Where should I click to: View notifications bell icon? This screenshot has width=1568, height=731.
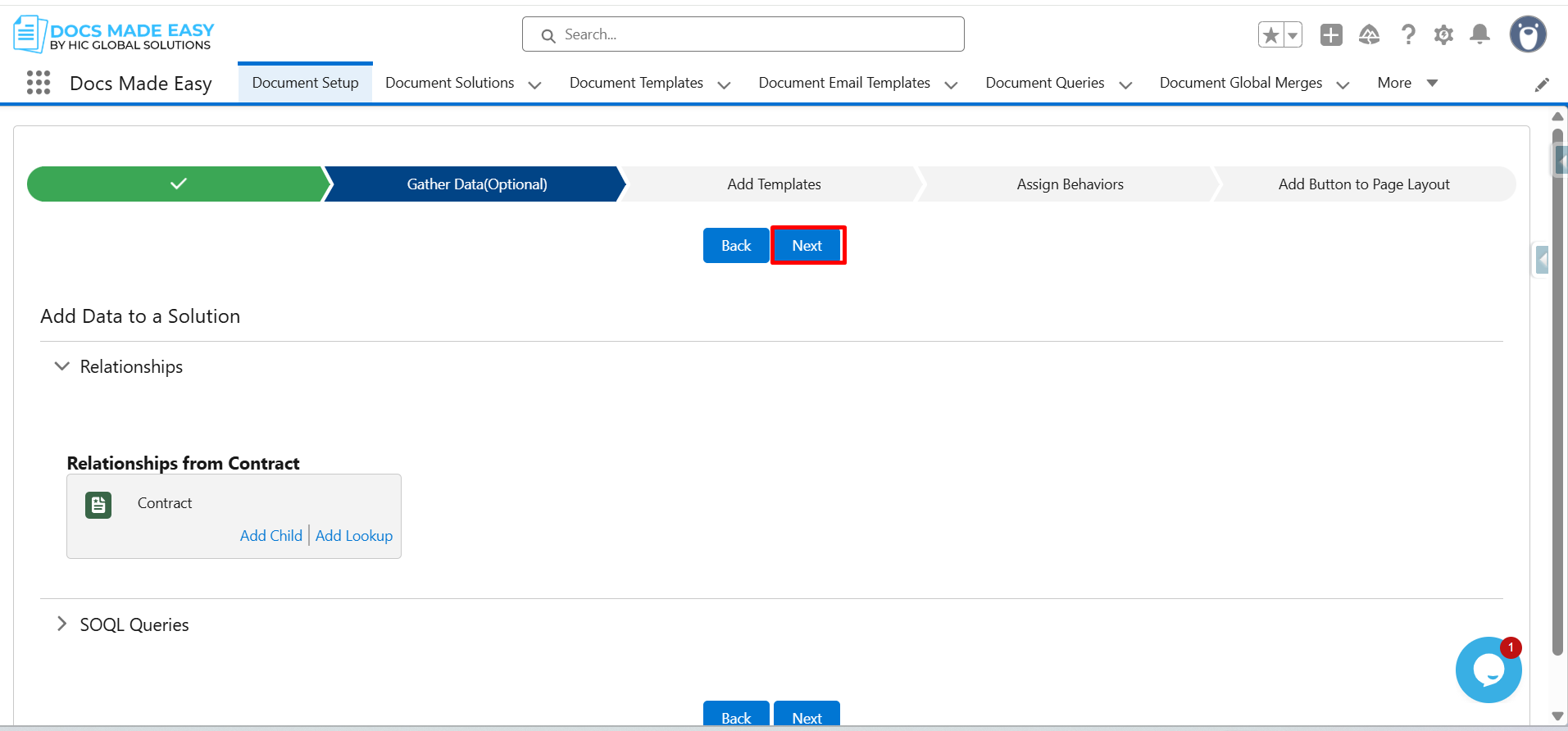(x=1479, y=34)
